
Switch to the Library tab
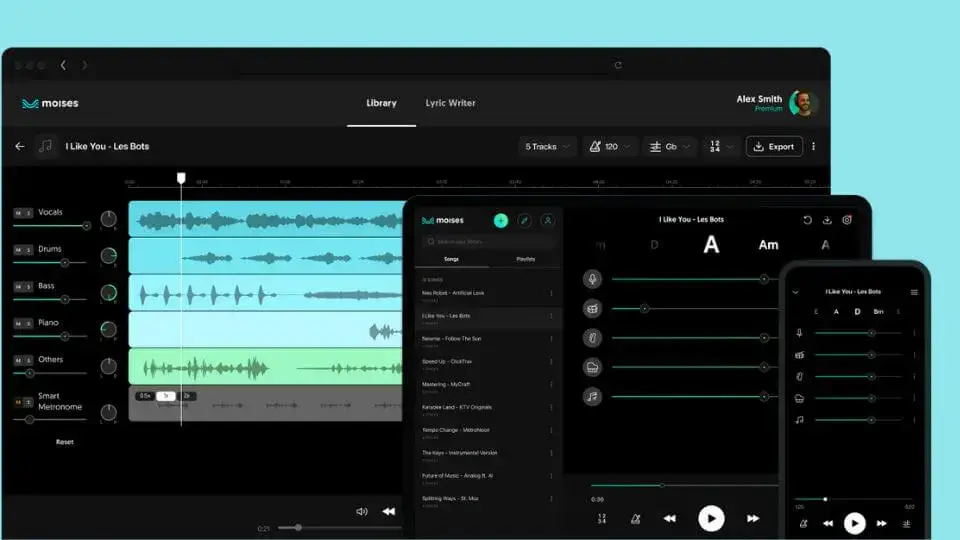381,103
